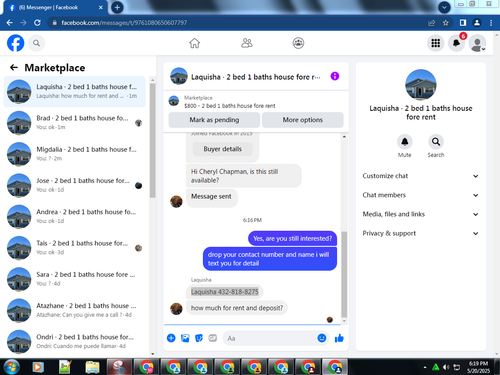The width and height of the screenshot is (500, 375).
Task: Open the Brad conversation
Action: click(x=75, y=123)
